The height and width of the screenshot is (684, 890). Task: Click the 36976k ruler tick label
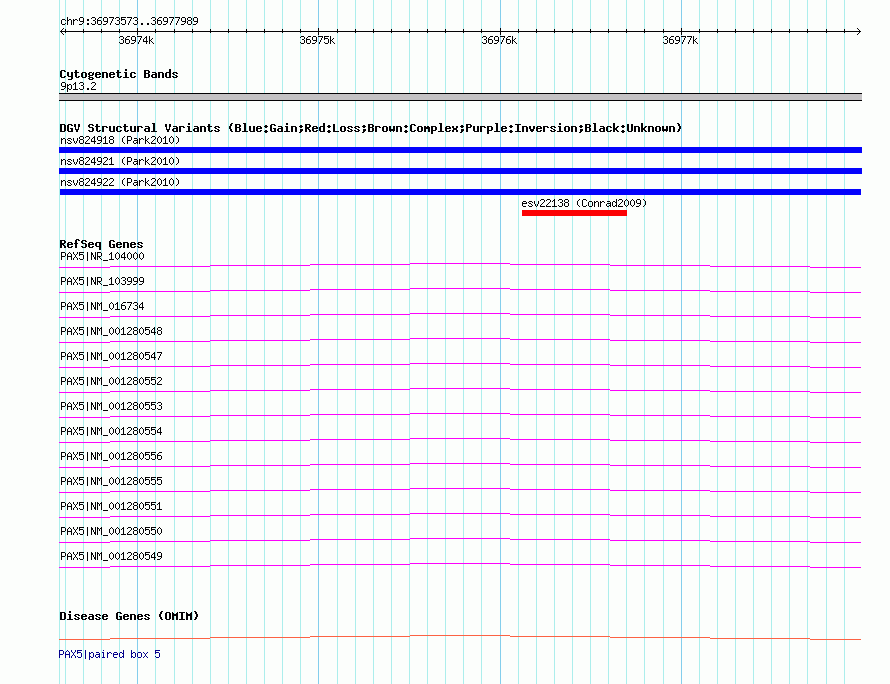coord(499,40)
